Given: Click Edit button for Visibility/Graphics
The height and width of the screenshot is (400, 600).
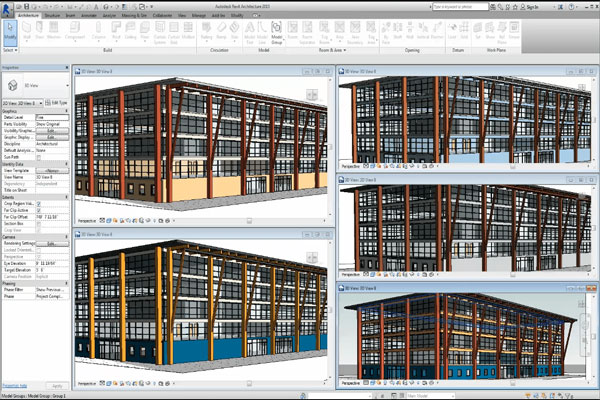Looking at the screenshot, I should coord(52,131).
